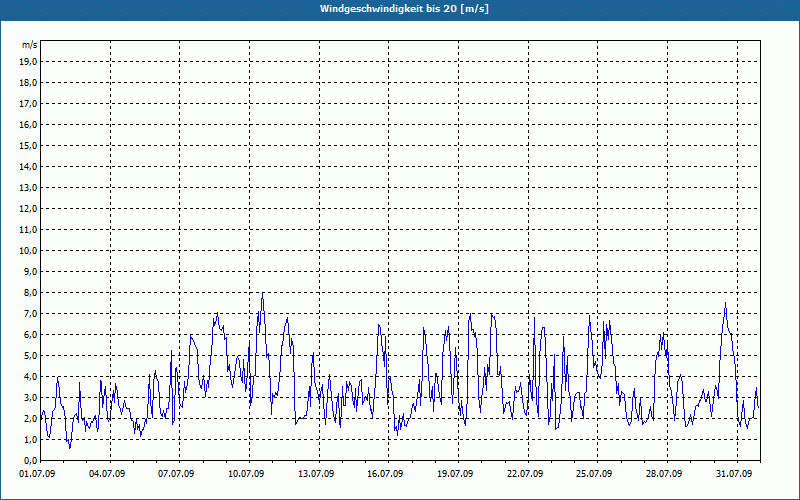Click the 28.07.09 date label
The image size is (800, 500).
coord(664,474)
